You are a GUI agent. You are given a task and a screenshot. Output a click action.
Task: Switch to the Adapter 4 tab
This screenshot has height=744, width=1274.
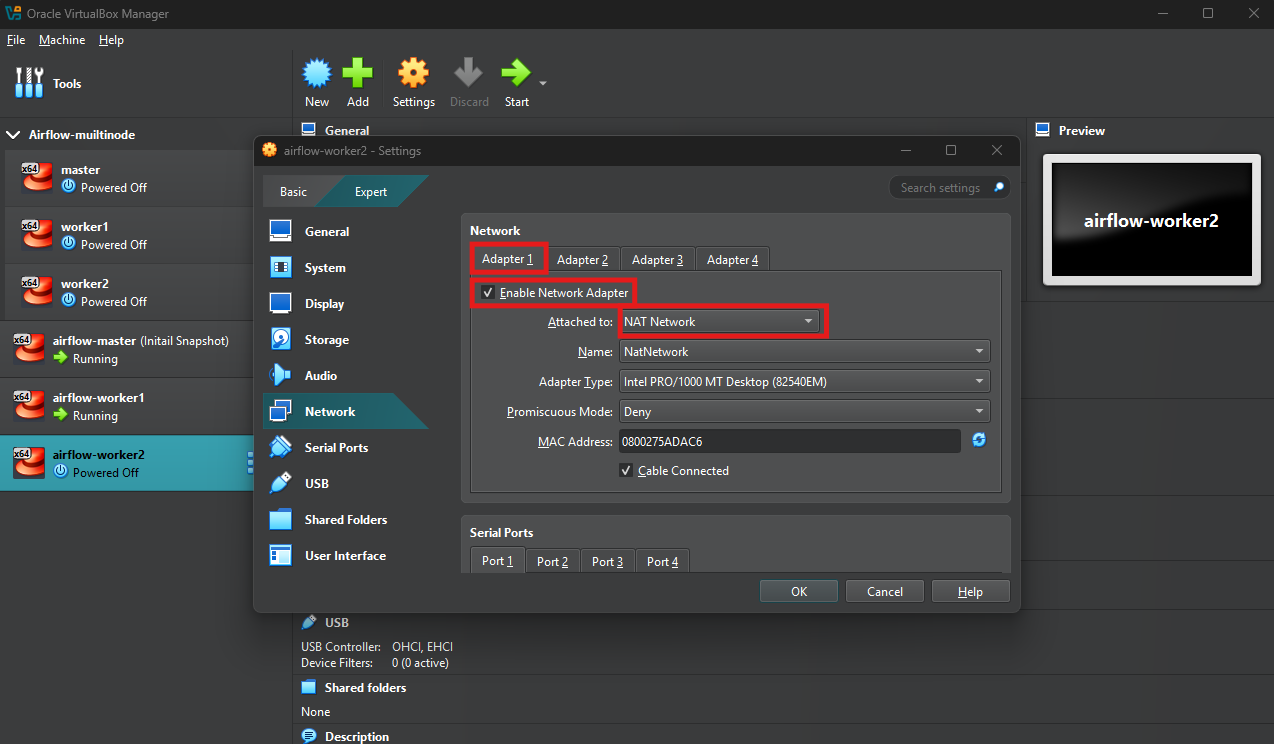click(x=732, y=260)
